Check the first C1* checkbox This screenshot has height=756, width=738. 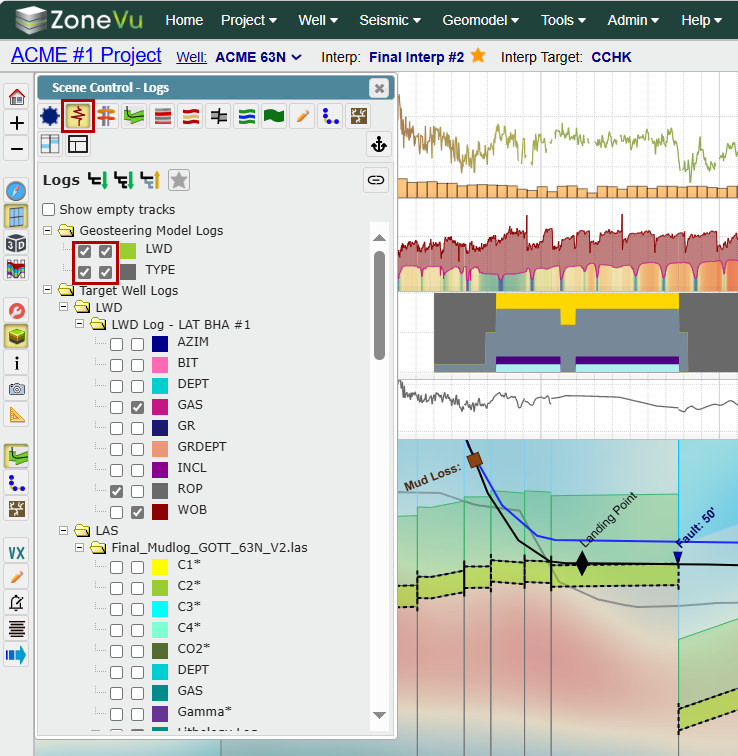116,567
